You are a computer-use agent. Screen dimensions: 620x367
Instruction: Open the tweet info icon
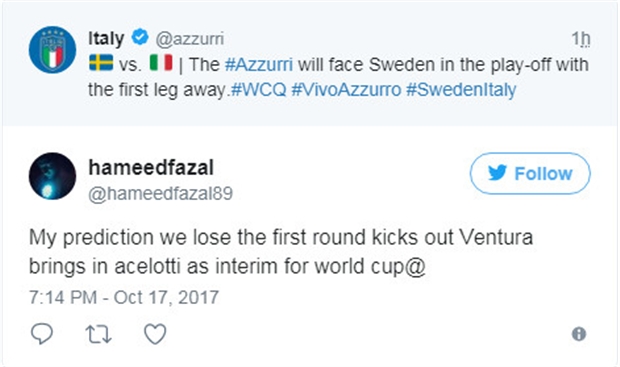(x=579, y=334)
